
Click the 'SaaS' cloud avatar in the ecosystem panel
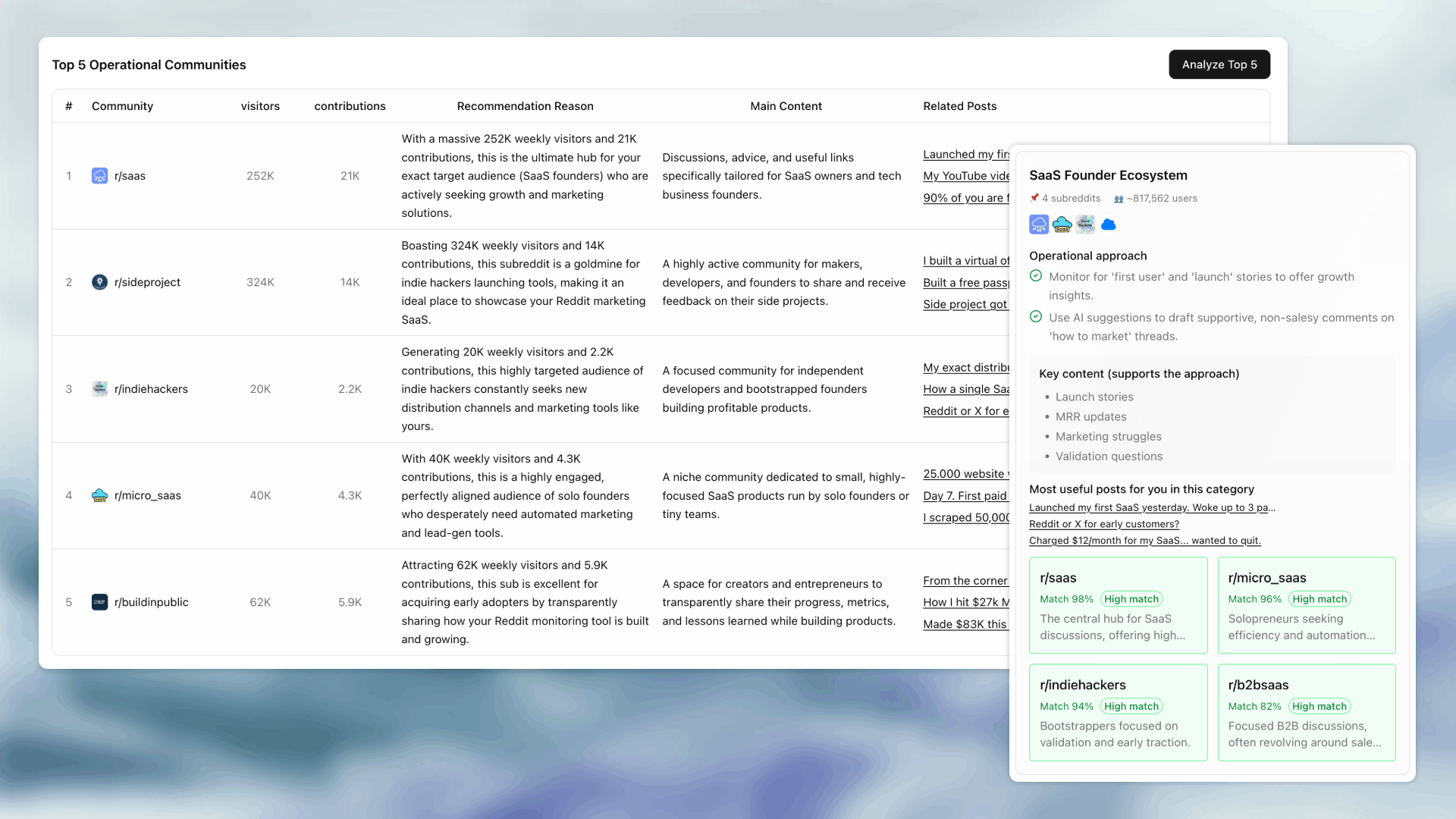point(1062,224)
